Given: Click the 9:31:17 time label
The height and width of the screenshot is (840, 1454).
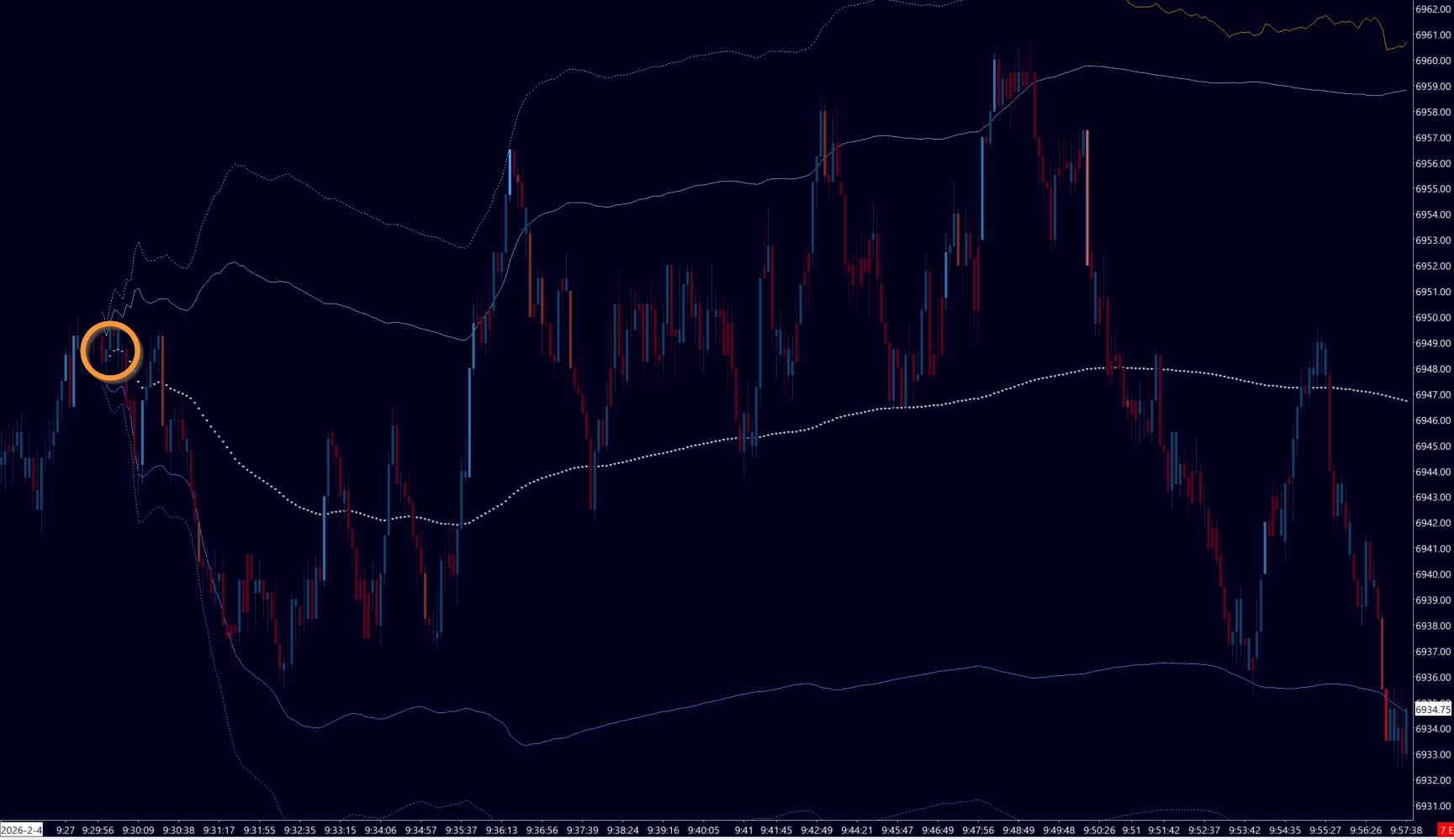Looking at the screenshot, I should [219, 830].
